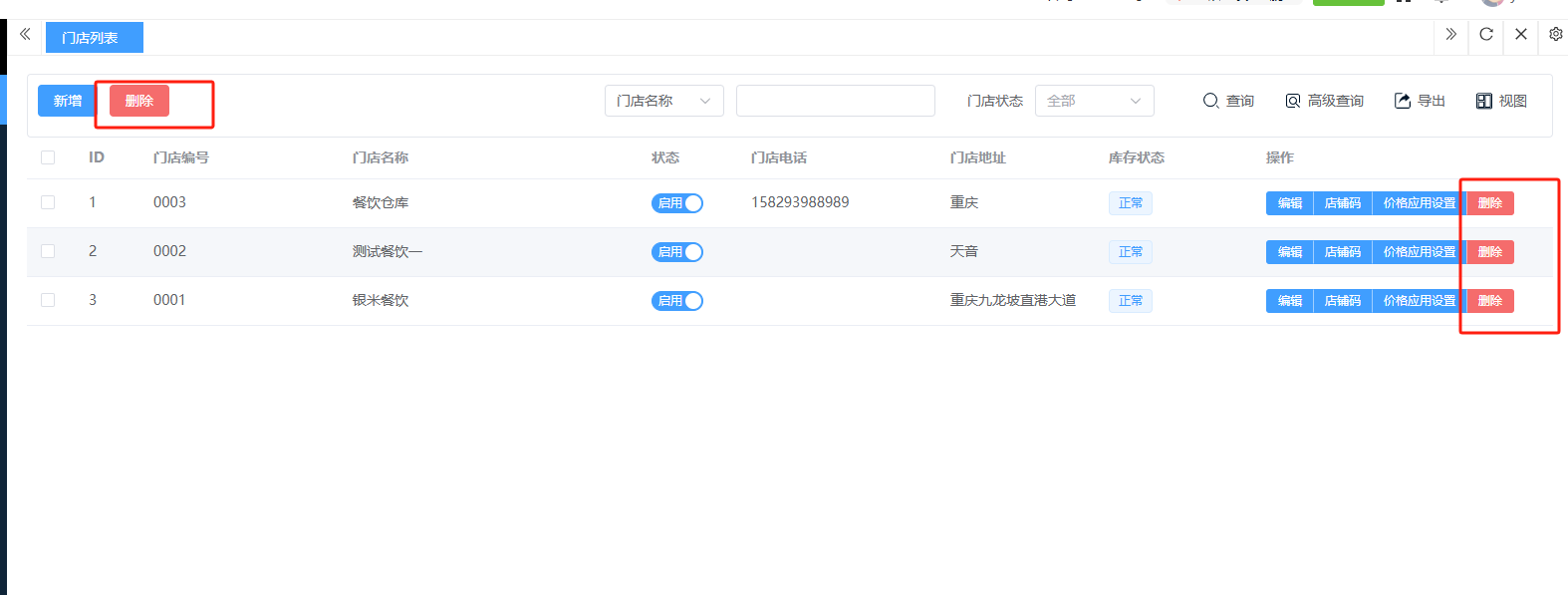Screen dimensions: 1568x595
Task: Select checkbox for row 0001 银米餐饮
Action: [x=48, y=300]
